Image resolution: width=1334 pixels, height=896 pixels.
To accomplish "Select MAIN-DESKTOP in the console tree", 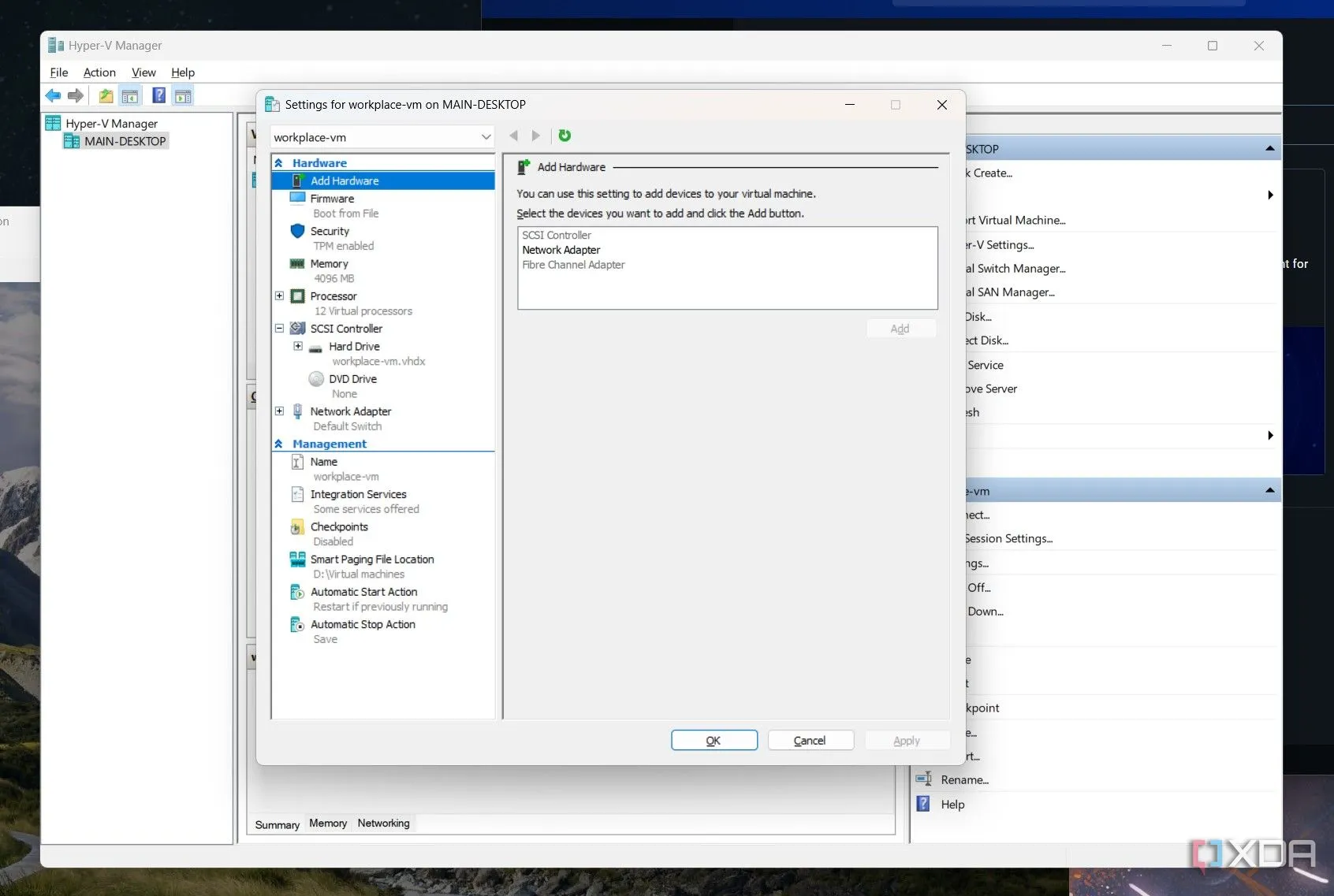I will 123,141.
